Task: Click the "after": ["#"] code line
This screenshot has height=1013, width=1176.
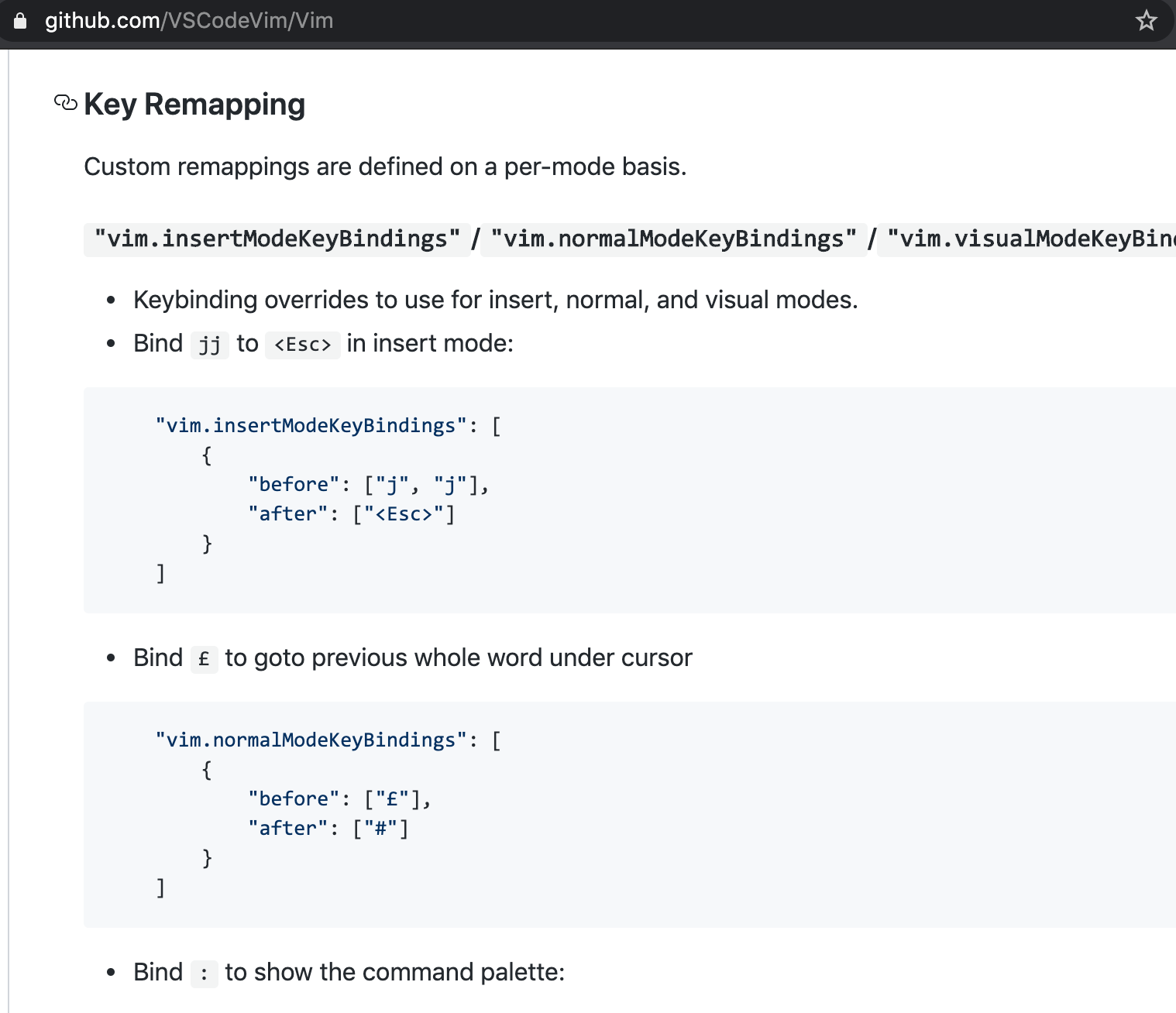Action: (328, 829)
